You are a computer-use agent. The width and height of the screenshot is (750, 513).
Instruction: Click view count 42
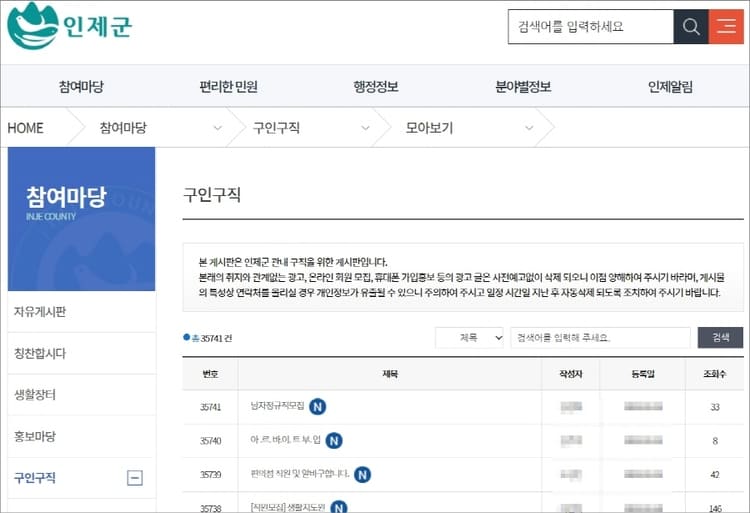[x=715, y=474]
